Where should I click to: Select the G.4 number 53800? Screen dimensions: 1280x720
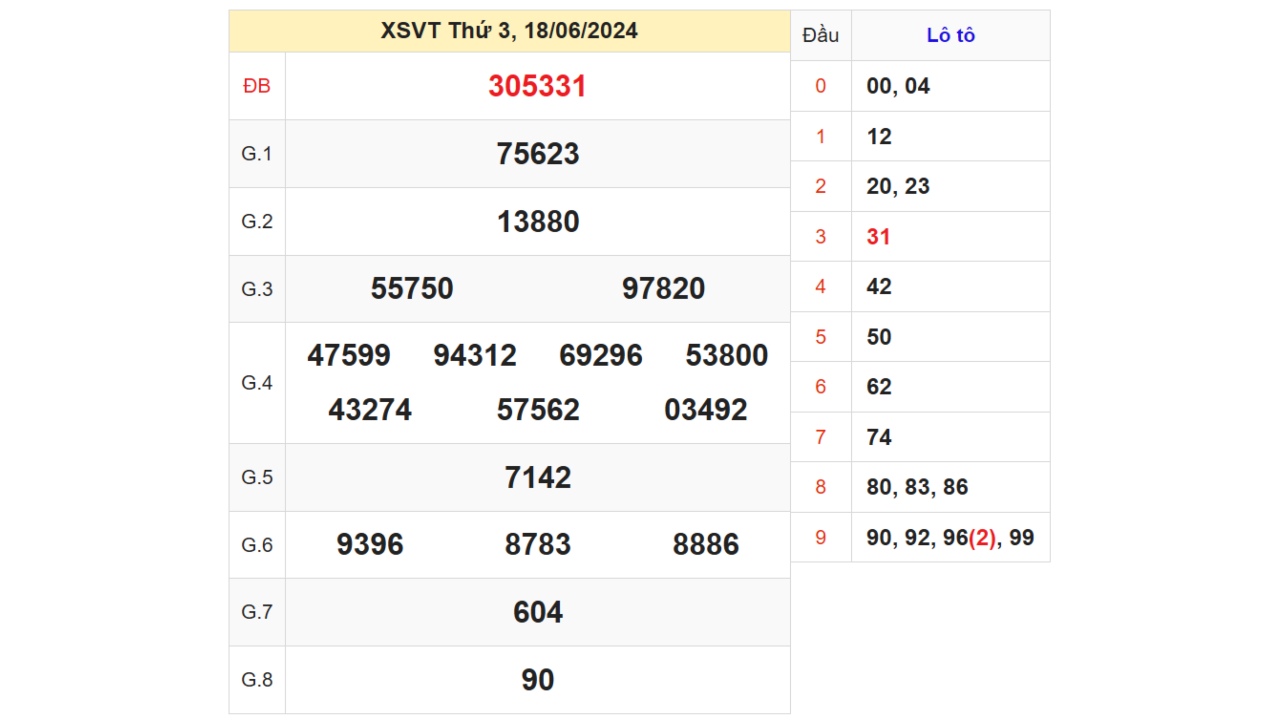(727, 356)
